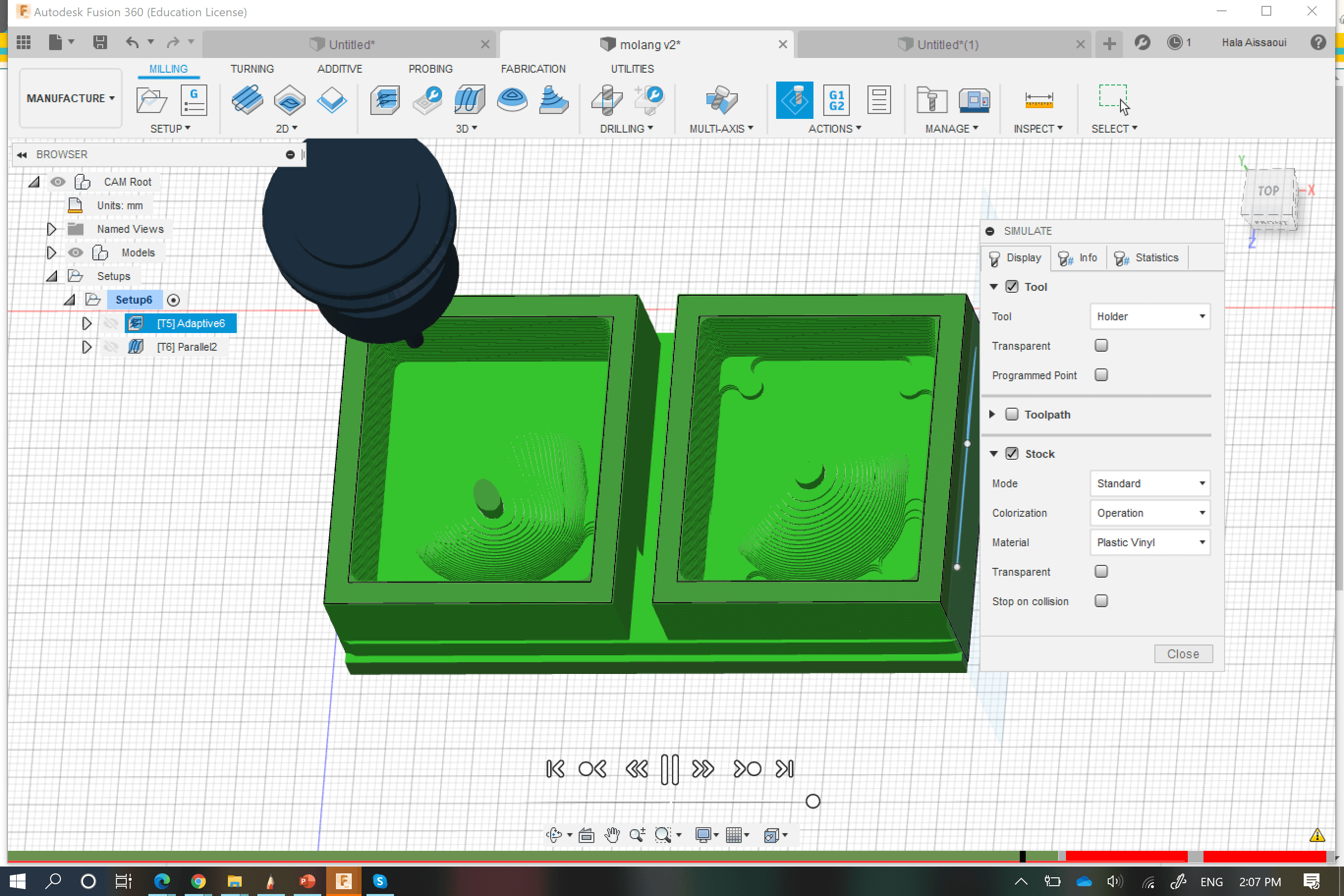Open the New Setup folder icon

(151, 101)
